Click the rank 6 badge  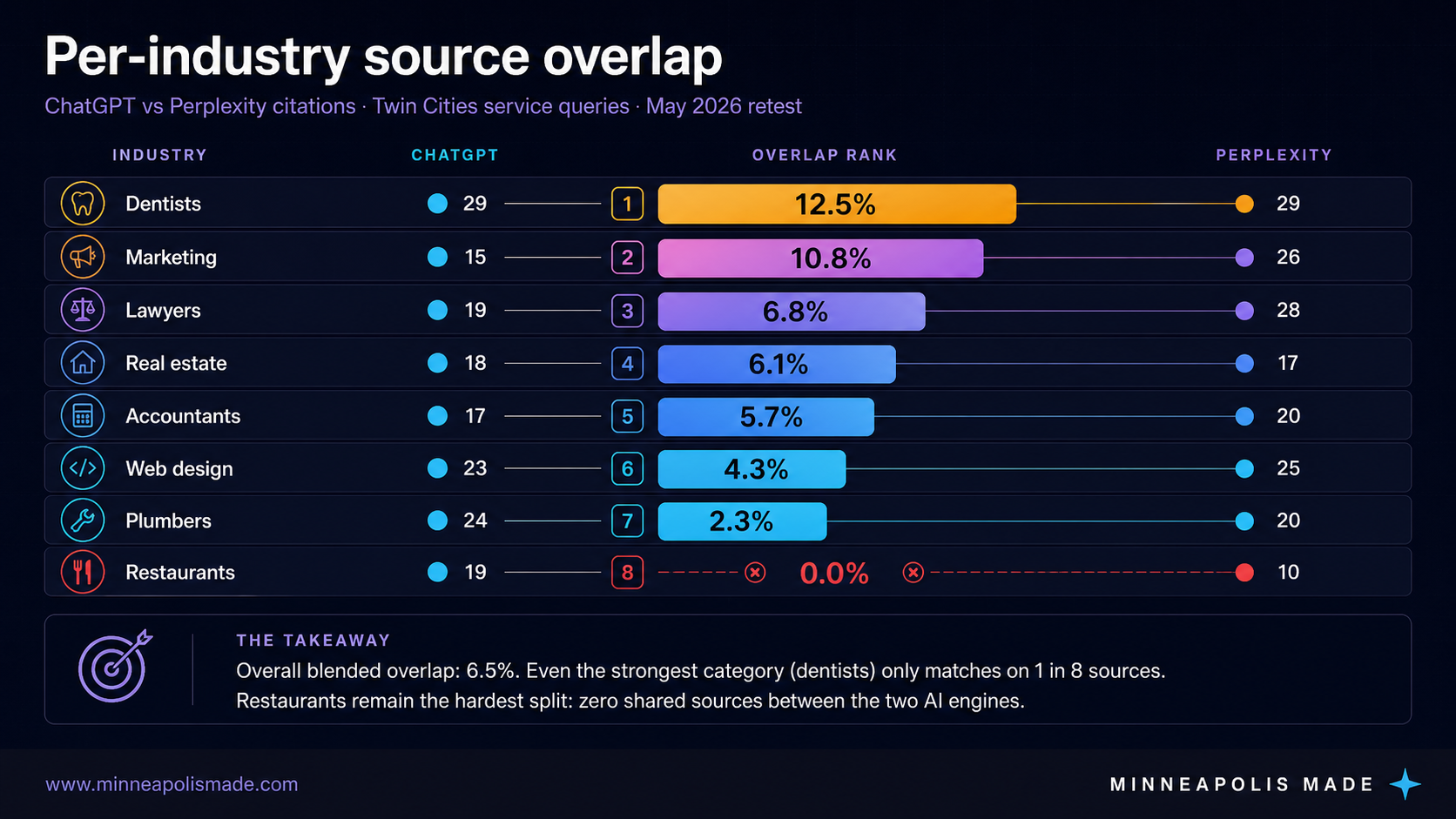coord(627,469)
